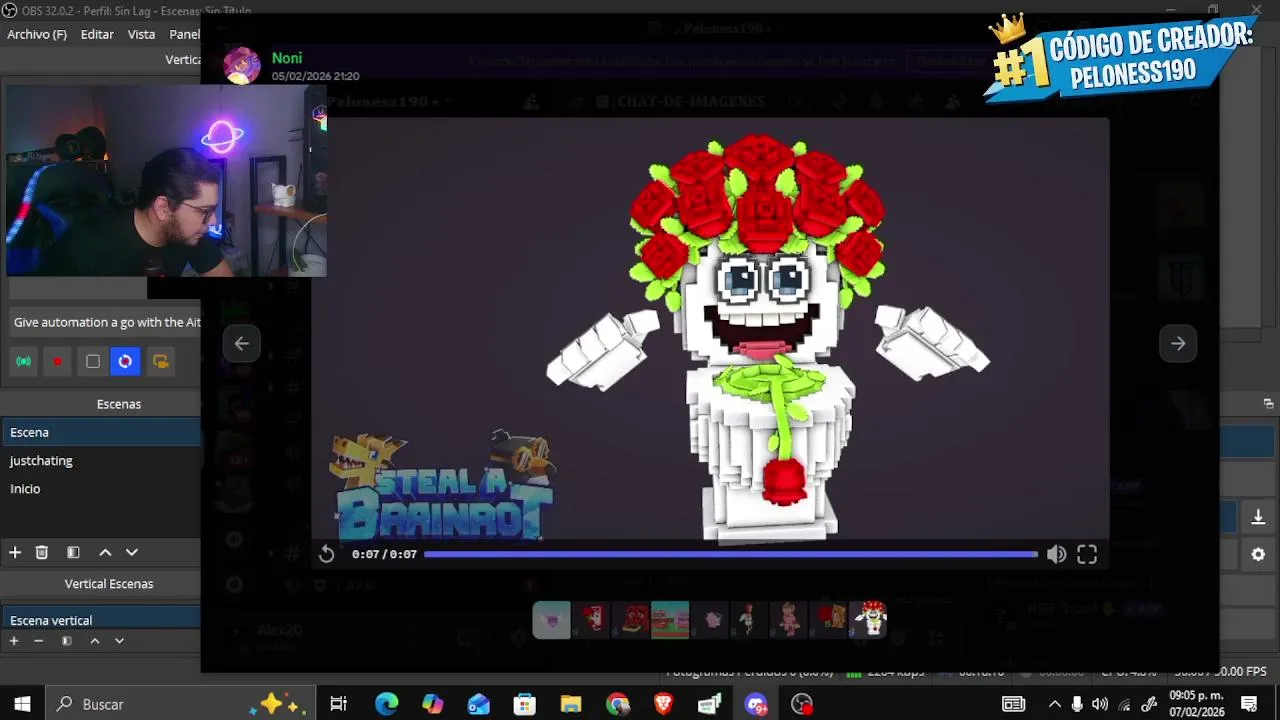Screen dimensions: 1280x720
Task: Move scene down in Escenas list
Action: pyautogui.click(x=131, y=552)
